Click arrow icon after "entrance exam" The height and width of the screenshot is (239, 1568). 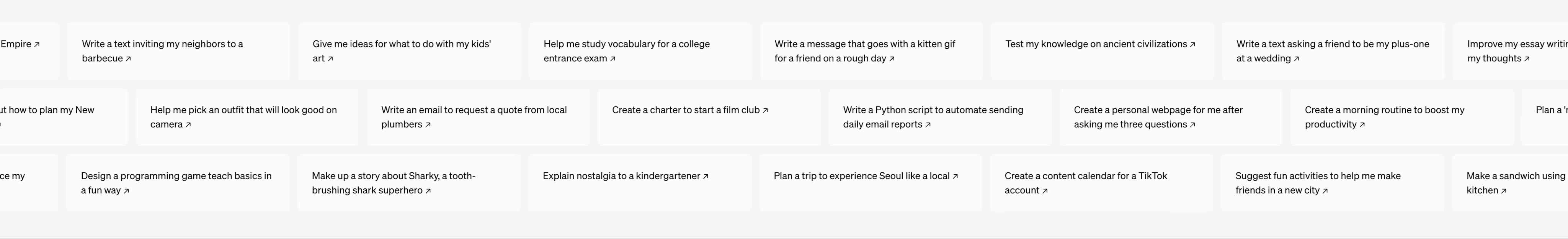[x=613, y=59]
